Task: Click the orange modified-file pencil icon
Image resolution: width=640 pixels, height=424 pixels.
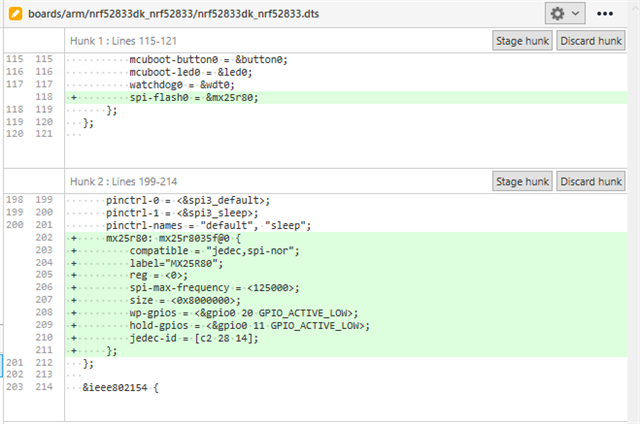Action: click(x=16, y=13)
